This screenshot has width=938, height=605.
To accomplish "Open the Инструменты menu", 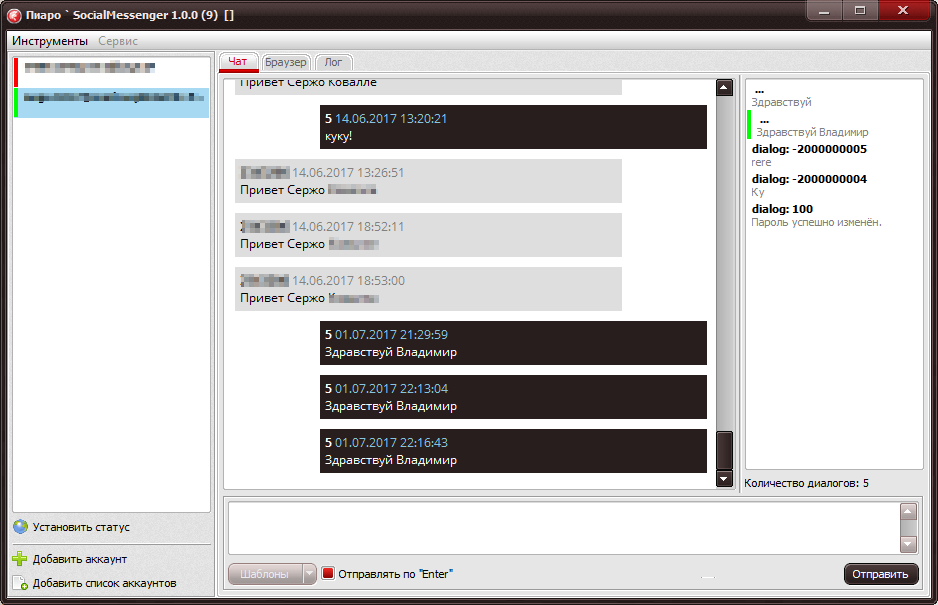I will [x=50, y=41].
